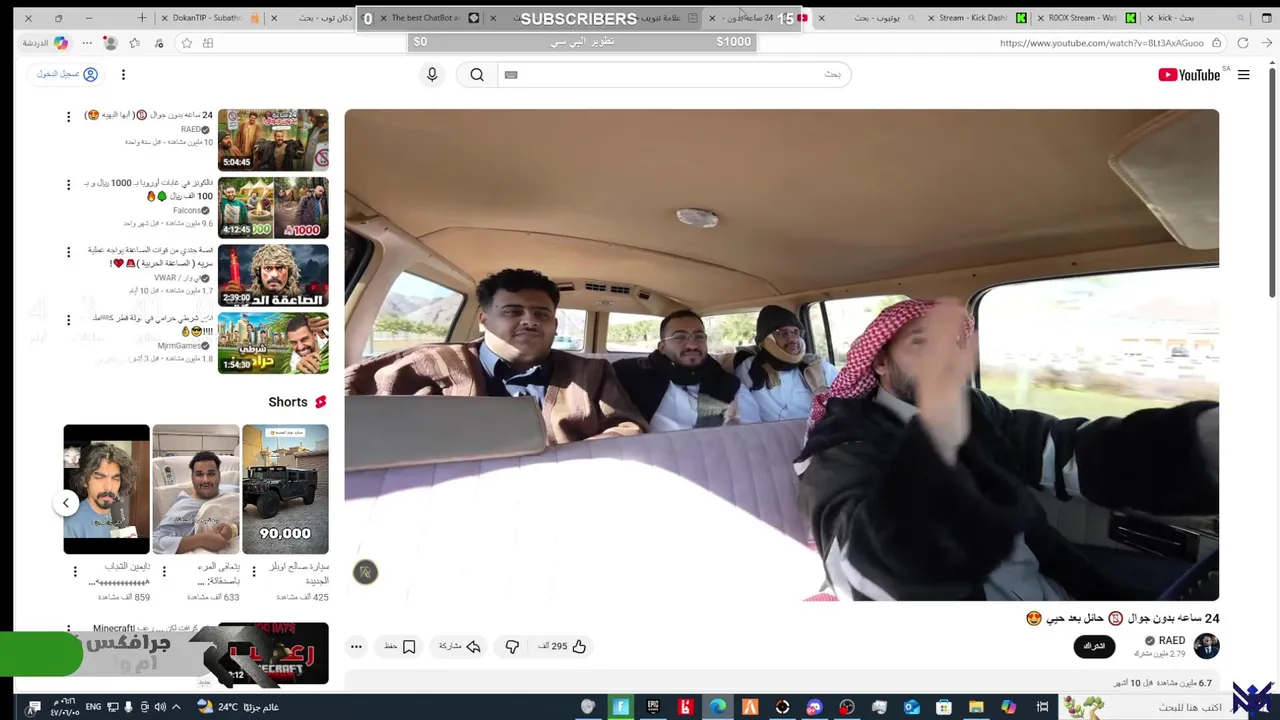Open the 90,000 car Shorts thumbnail

tap(285, 489)
